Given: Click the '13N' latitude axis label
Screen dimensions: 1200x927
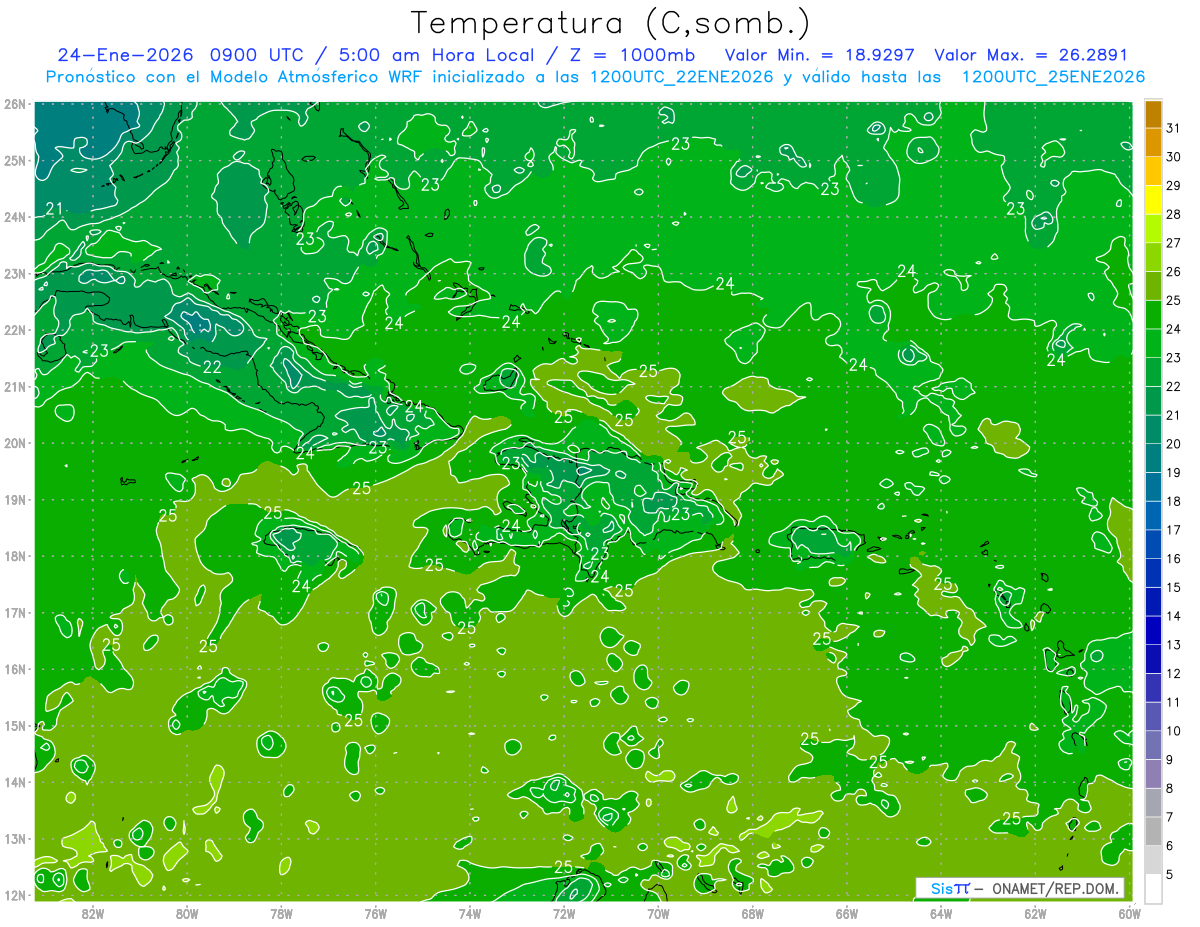Looking at the screenshot, I should [x=15, y=838].
